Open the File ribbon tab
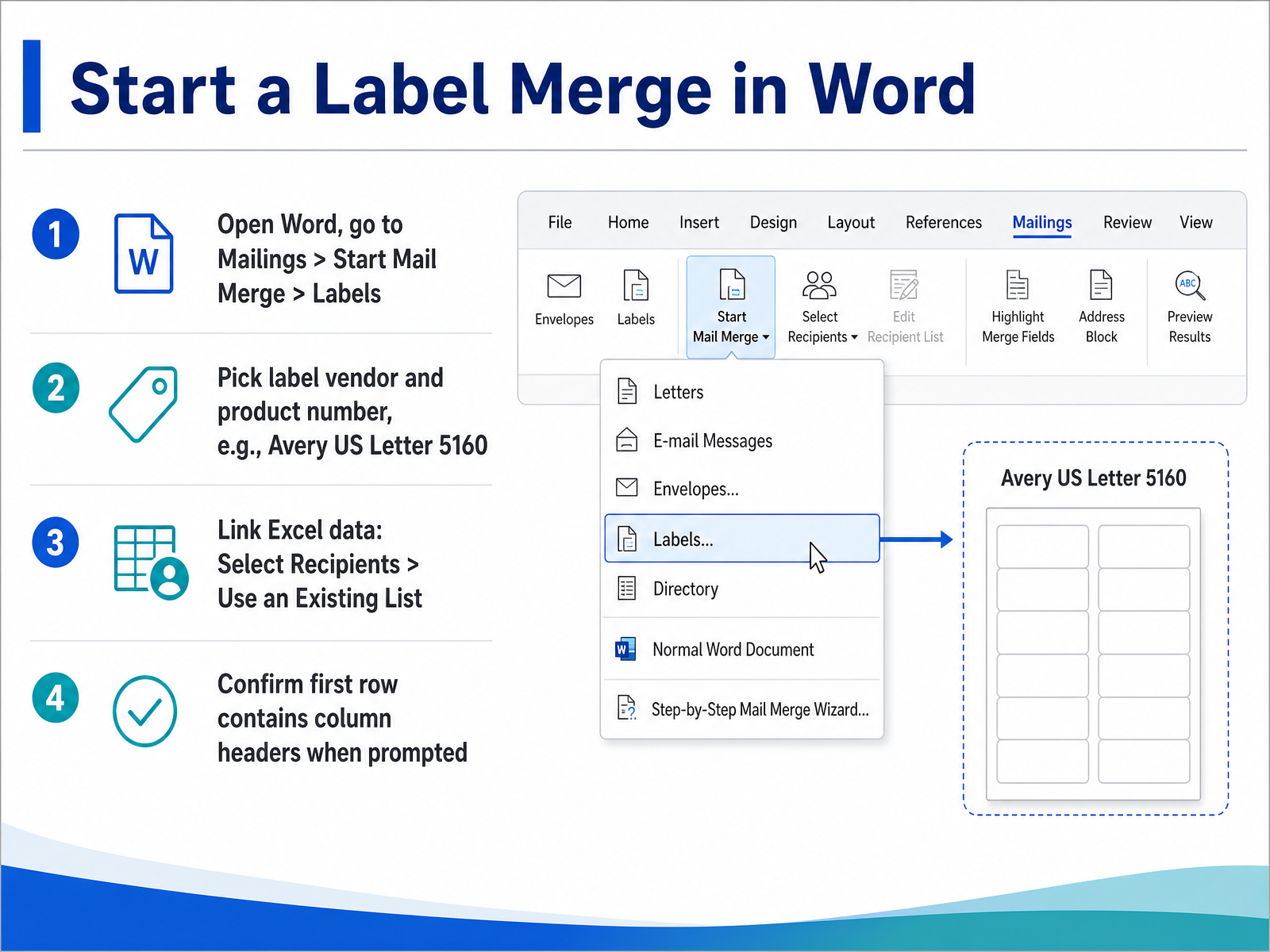The image size is (1270, 952). (x=560, y=222)
